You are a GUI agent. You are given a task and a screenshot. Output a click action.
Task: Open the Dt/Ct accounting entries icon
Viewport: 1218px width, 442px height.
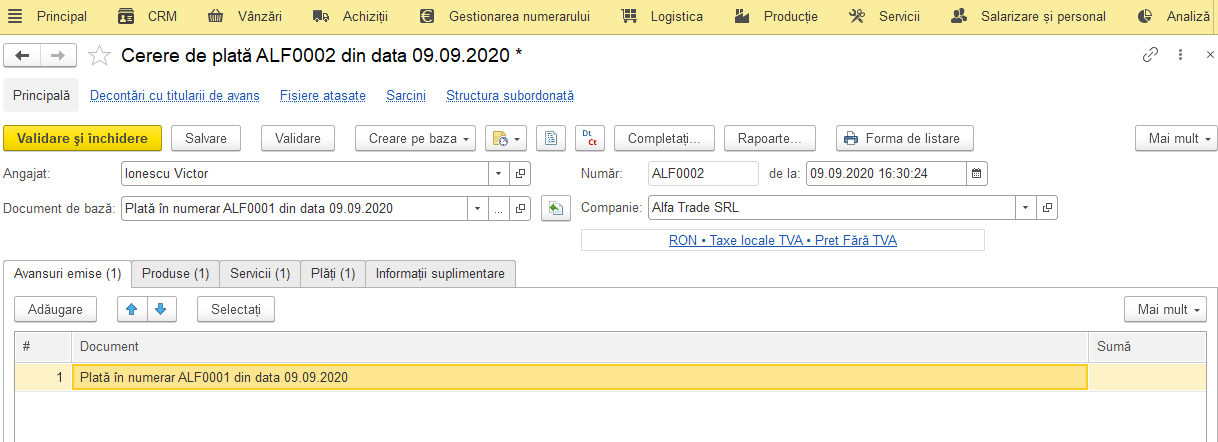591,138
